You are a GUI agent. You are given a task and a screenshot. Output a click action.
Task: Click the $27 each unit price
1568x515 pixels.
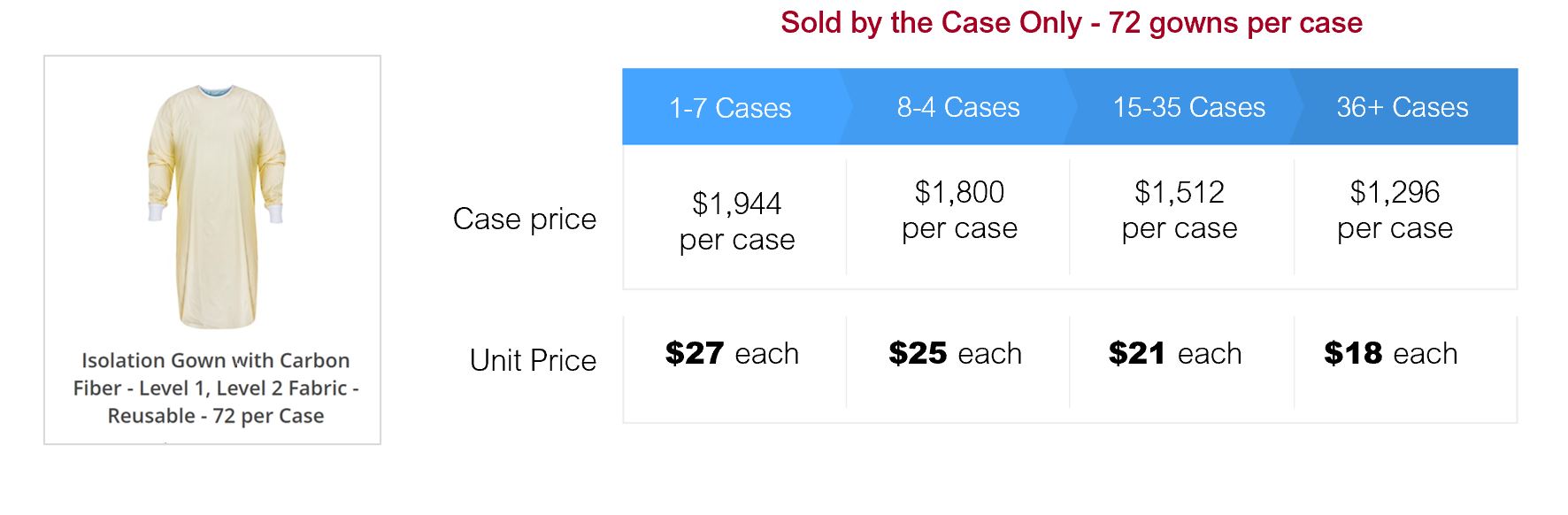pos(732,354)
